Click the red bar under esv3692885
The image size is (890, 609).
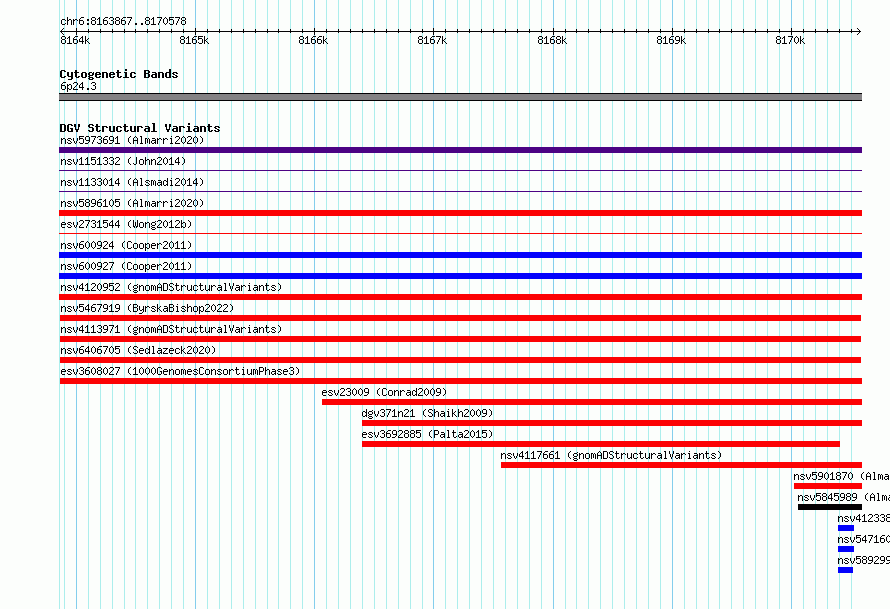[601, 444]
